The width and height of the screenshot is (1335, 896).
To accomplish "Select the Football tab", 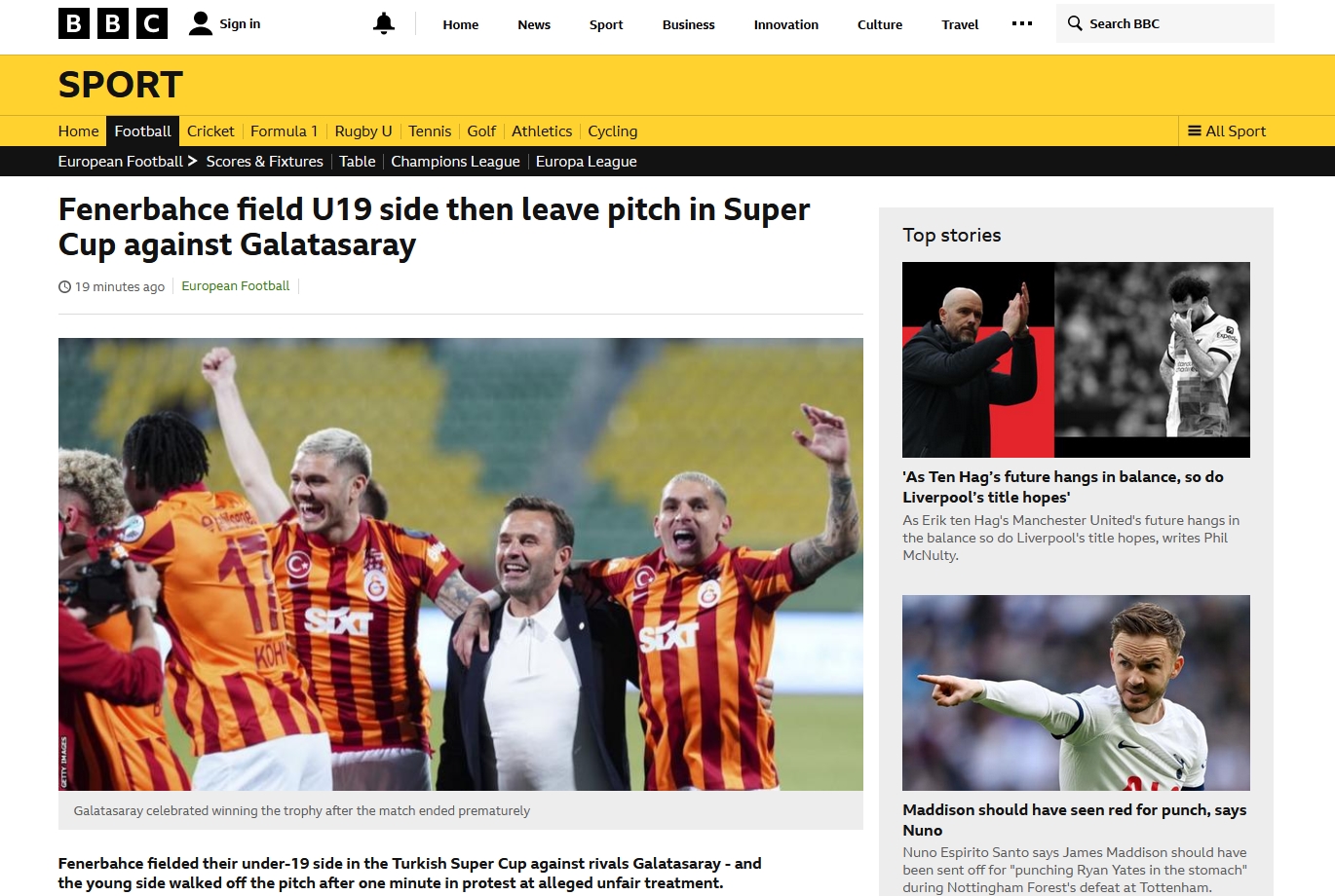I will [x=142, y=131].
